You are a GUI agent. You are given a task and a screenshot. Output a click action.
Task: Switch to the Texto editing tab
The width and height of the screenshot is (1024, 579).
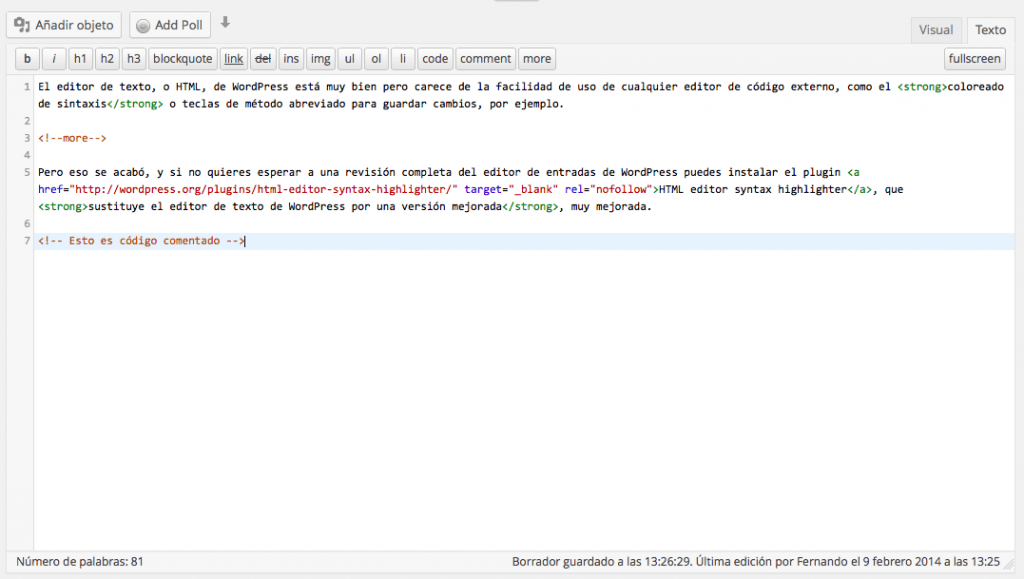tap(989, 29)
